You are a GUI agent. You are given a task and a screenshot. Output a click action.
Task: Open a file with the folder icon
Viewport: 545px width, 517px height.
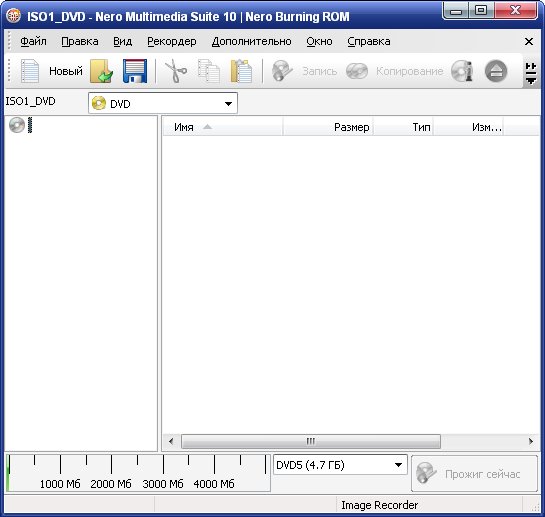coord(101,71)
